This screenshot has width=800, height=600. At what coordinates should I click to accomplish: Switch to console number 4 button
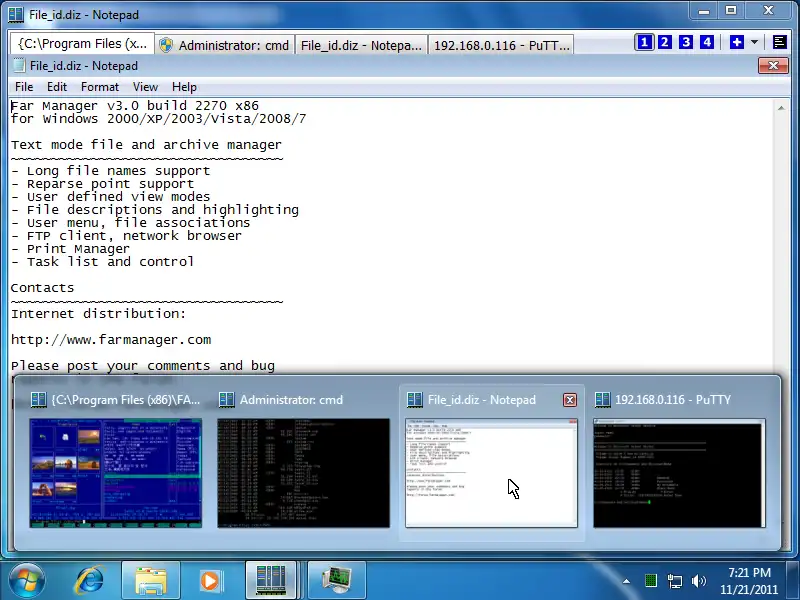point(707,42)
